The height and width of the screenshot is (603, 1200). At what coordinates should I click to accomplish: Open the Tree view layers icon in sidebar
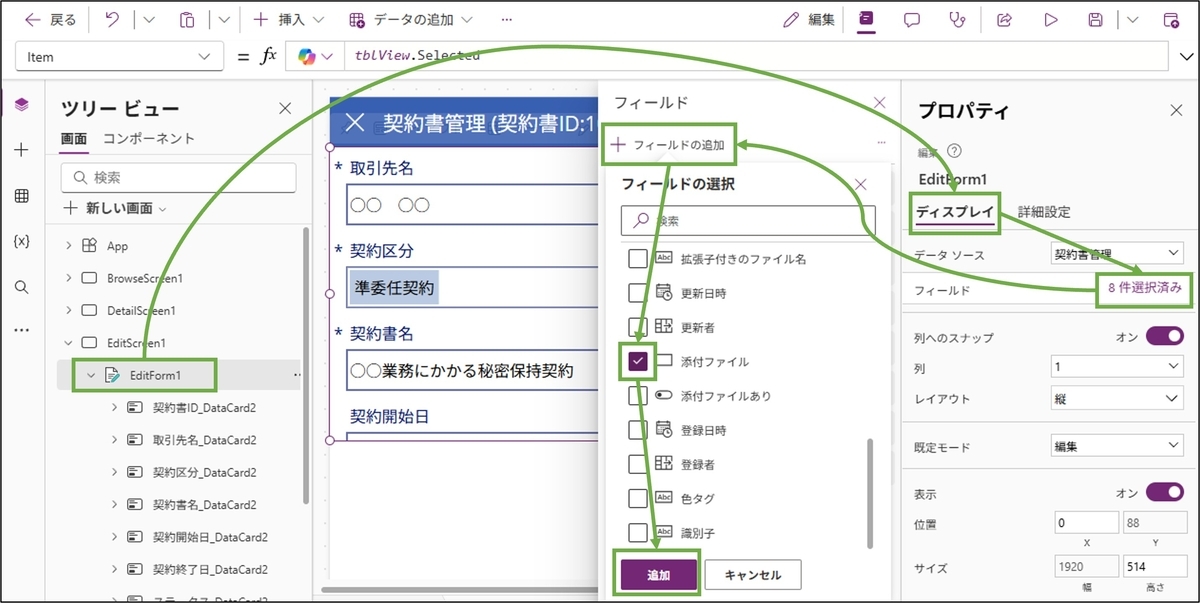tap(22, 105)
